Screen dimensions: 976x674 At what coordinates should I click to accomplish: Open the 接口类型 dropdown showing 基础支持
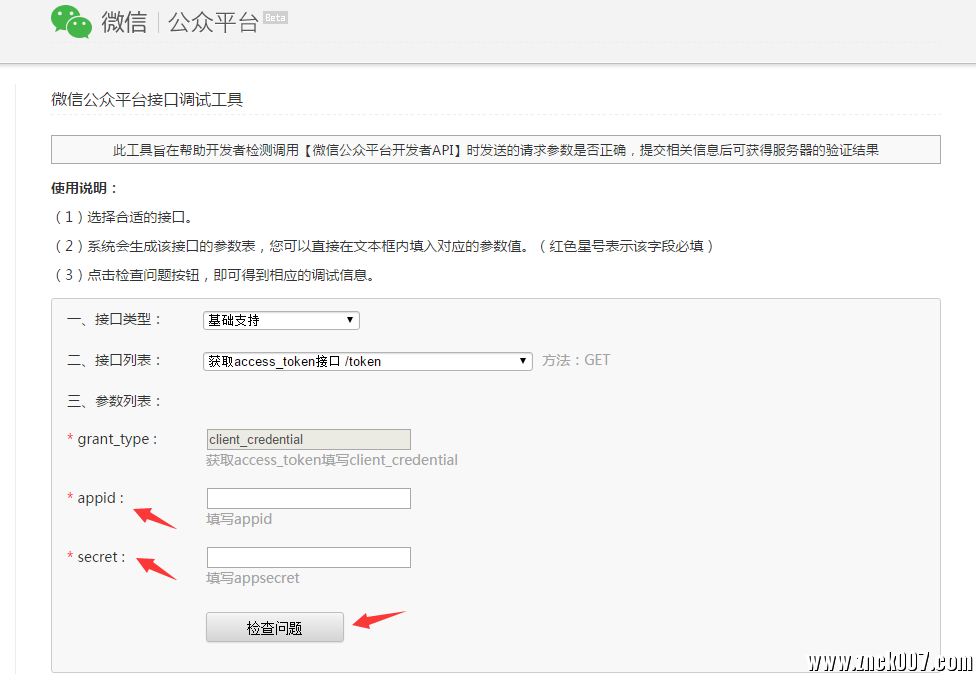(x=281, y=320)
